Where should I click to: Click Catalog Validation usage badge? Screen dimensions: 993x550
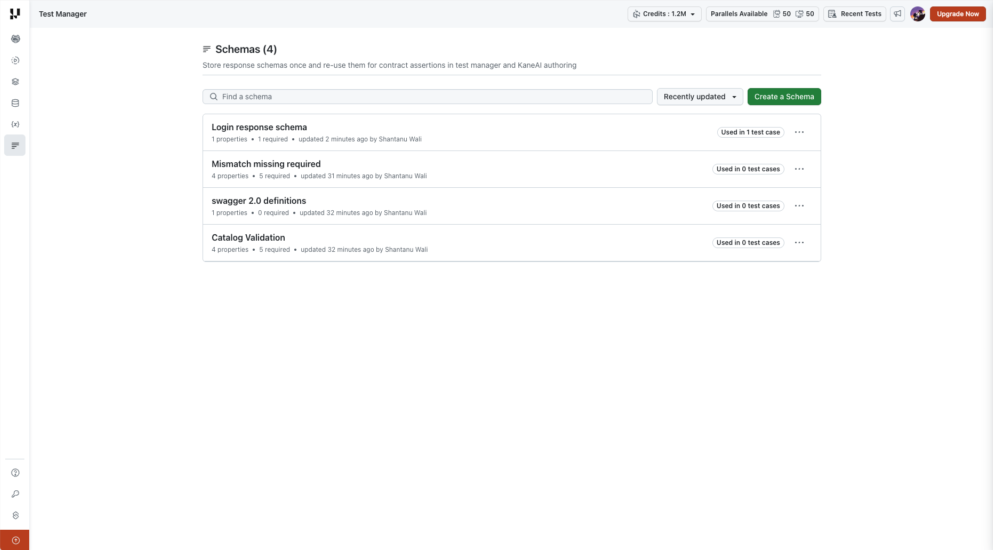(x=748, y=243)
